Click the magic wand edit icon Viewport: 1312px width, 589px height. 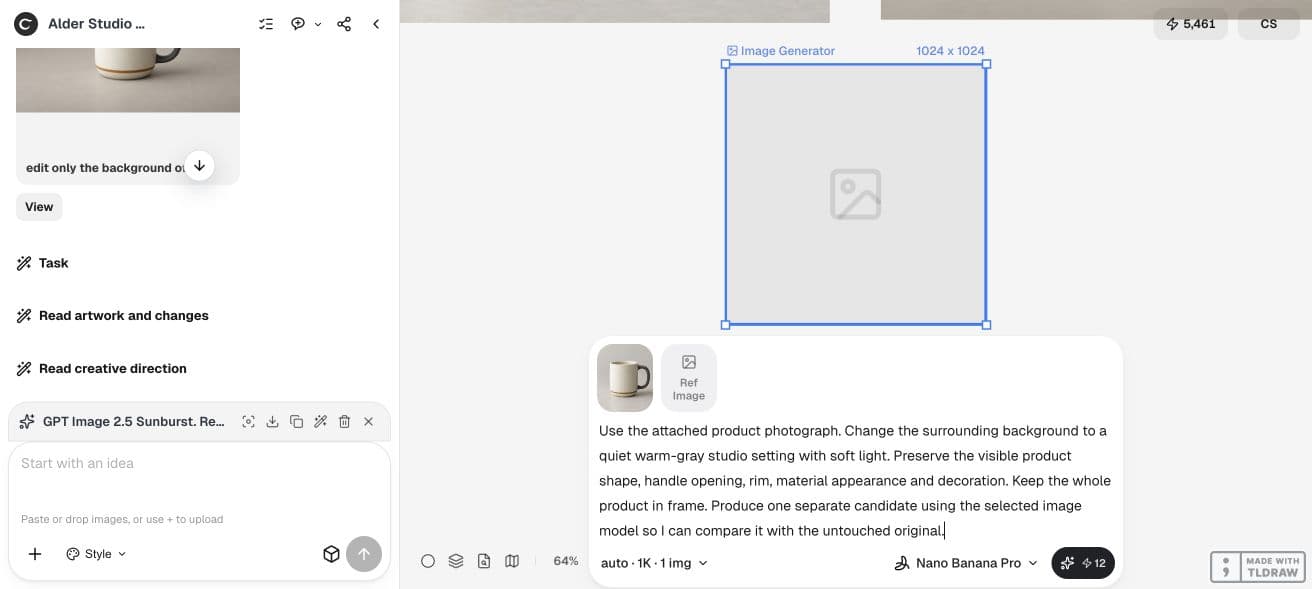(320, 422)
